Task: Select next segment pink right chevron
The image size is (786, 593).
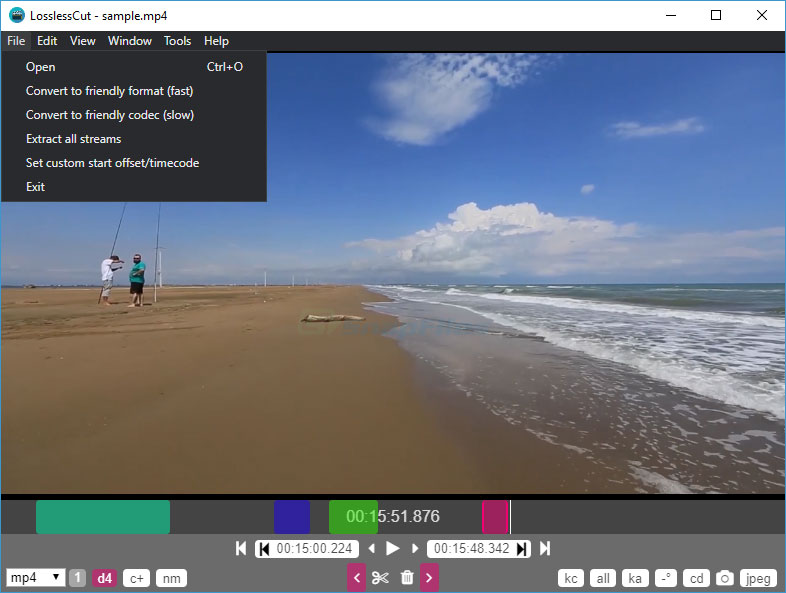Action: click(430, 577)
